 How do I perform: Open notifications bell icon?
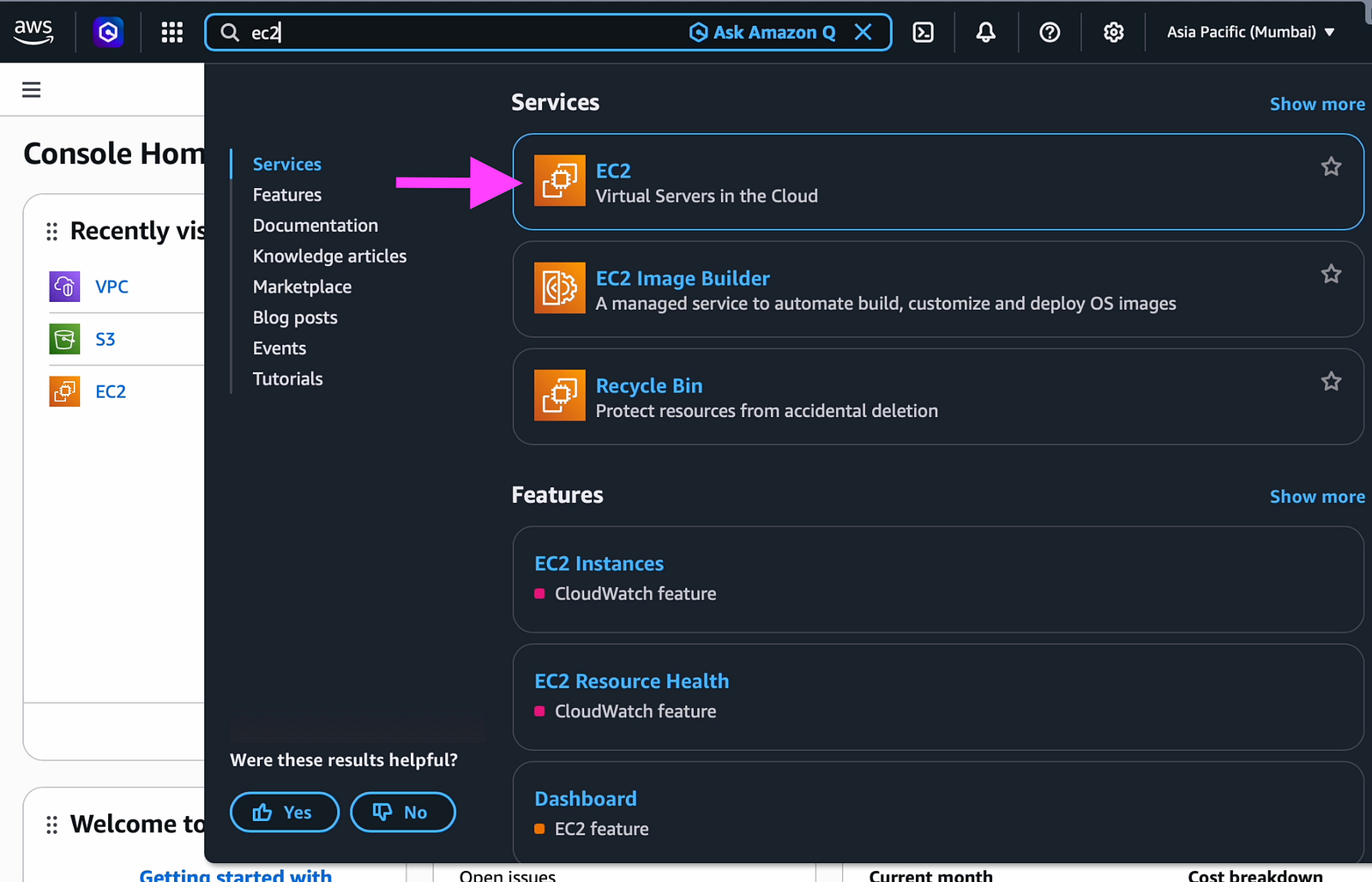coord(986,33)
